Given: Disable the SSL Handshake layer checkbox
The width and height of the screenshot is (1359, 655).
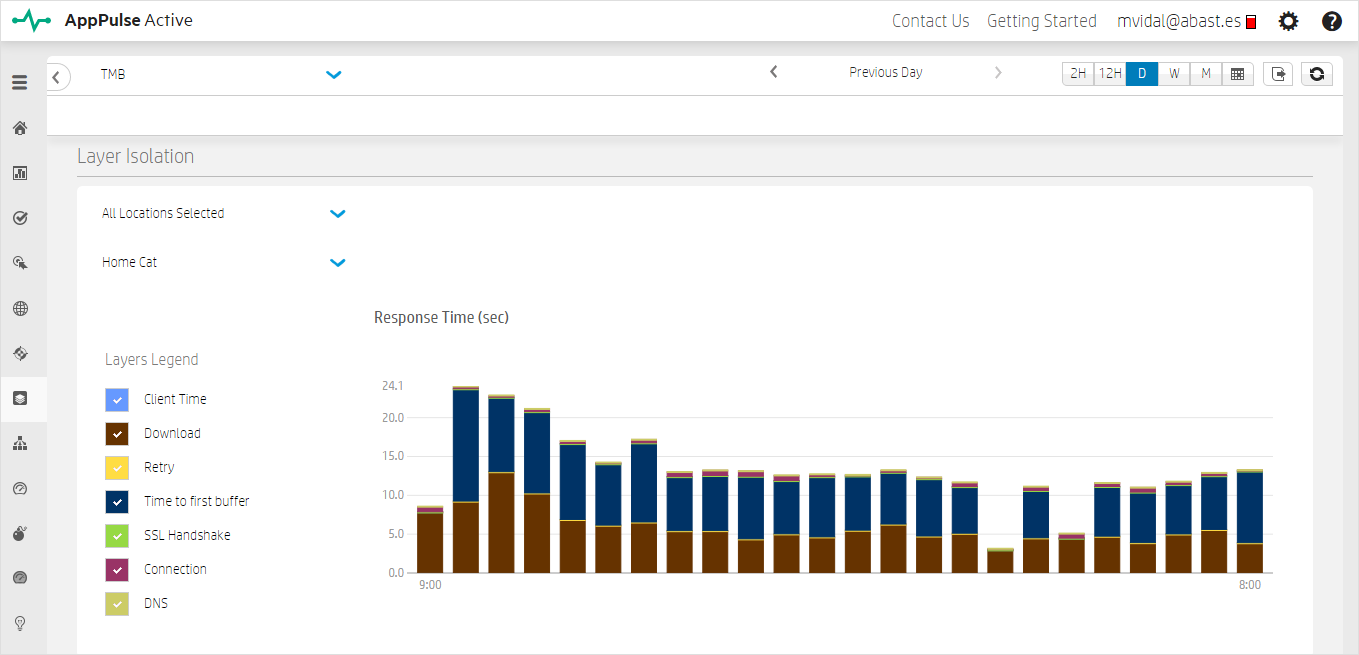Looking at the screenshot, I should 117,536.
